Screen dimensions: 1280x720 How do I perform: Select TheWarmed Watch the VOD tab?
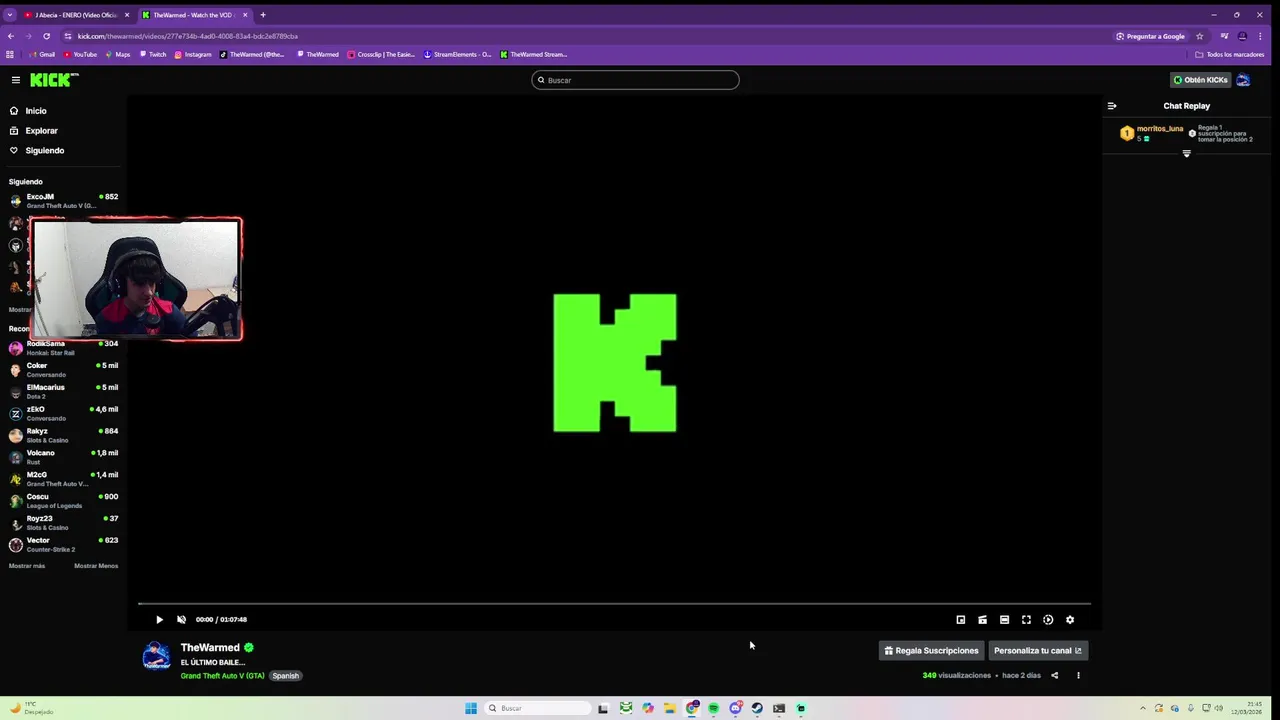[194, 15]
